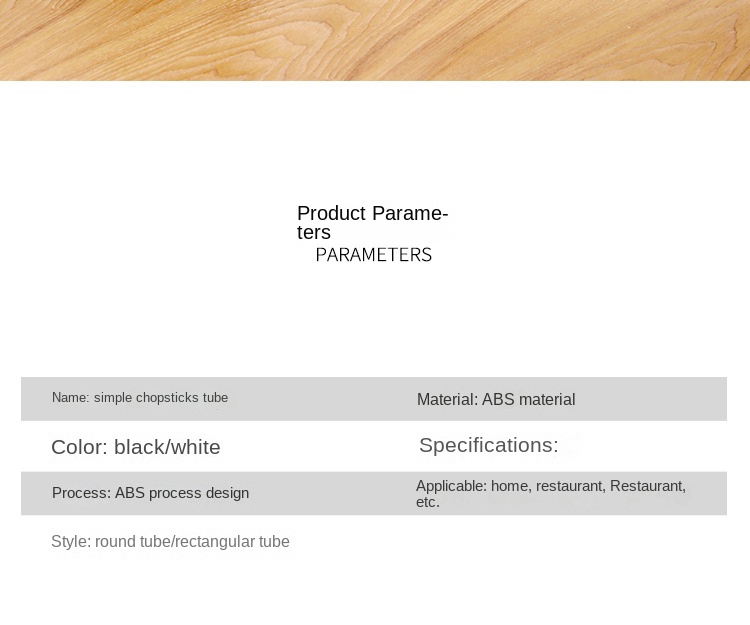
Task: Select the "simple chopsticks tube" value text
Action: pos(161,398)
